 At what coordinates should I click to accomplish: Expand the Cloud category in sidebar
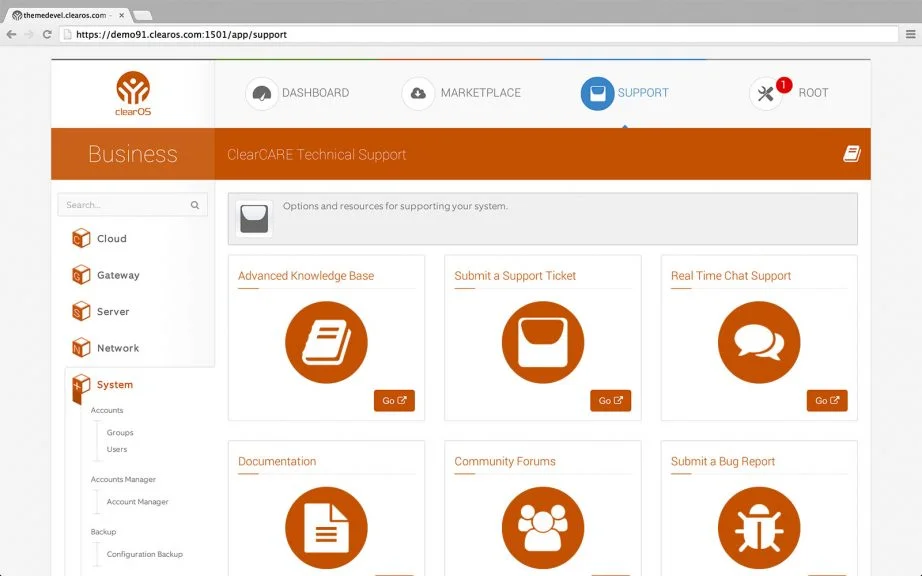point(112,238)
